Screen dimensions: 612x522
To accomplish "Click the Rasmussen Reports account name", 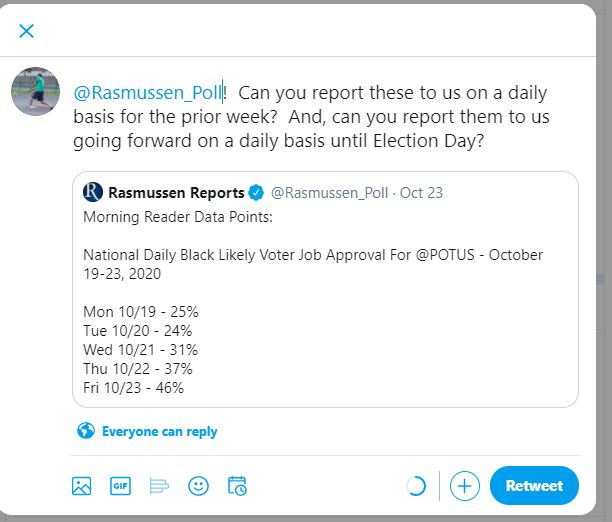I will click(x=176, y=192).
